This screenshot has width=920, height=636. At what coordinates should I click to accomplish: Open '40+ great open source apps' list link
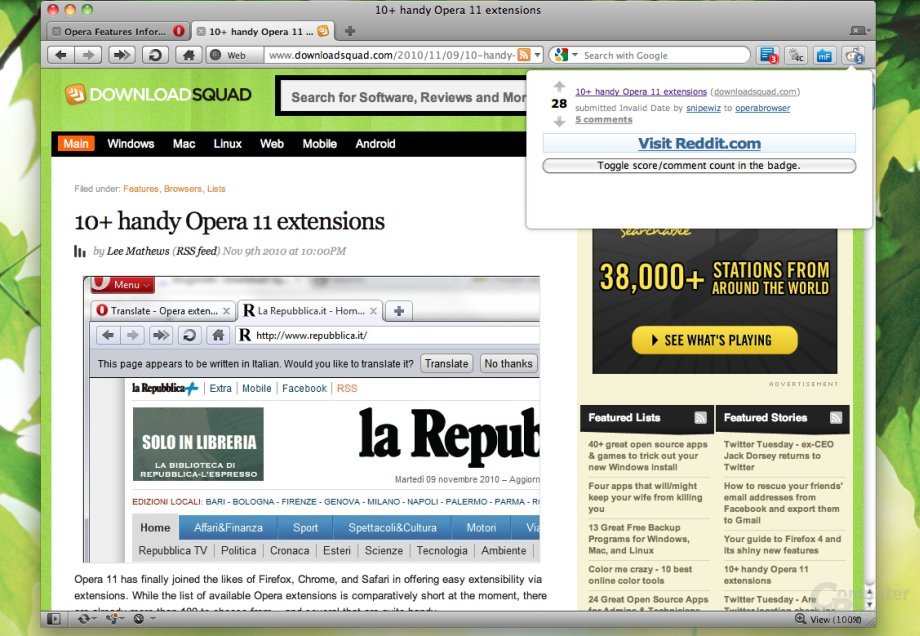[648, 456]
